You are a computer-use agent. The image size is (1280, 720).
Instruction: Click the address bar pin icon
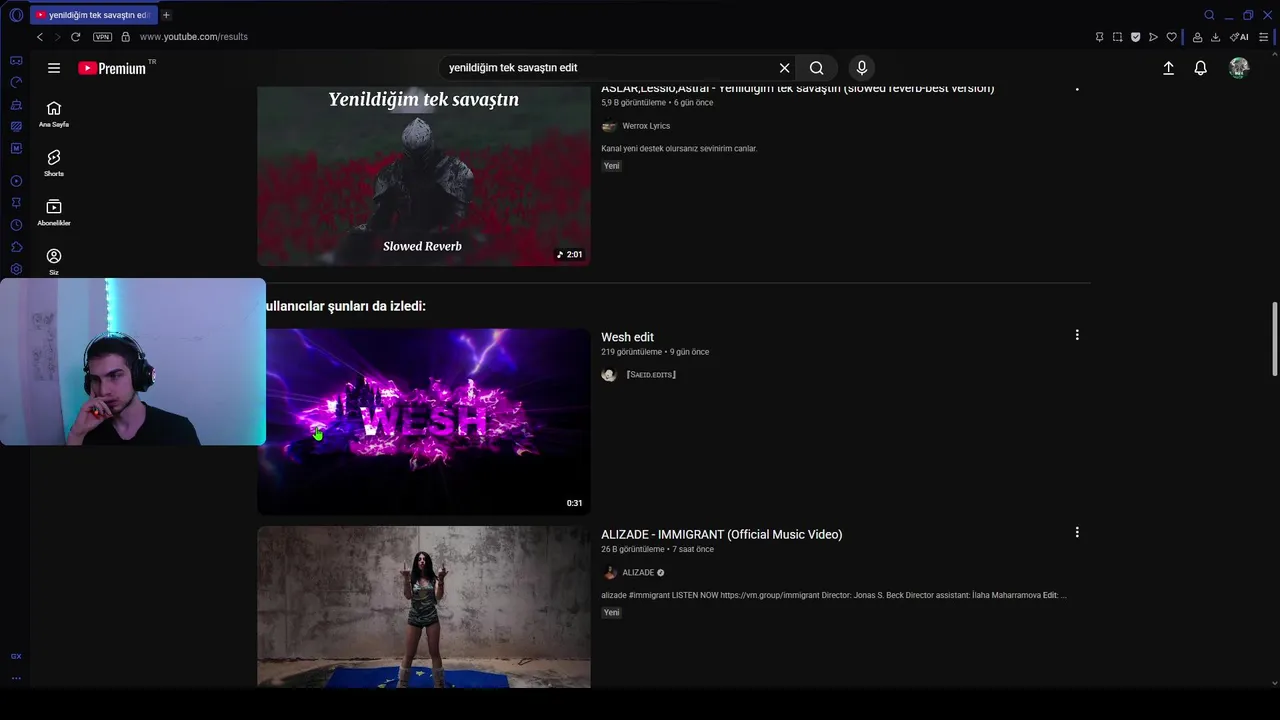pos(1099,37)
